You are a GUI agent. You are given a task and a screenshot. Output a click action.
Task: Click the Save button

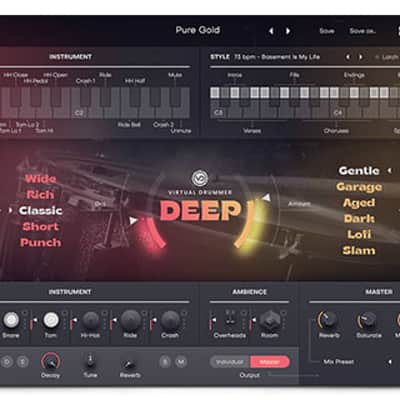pos(327,31)
